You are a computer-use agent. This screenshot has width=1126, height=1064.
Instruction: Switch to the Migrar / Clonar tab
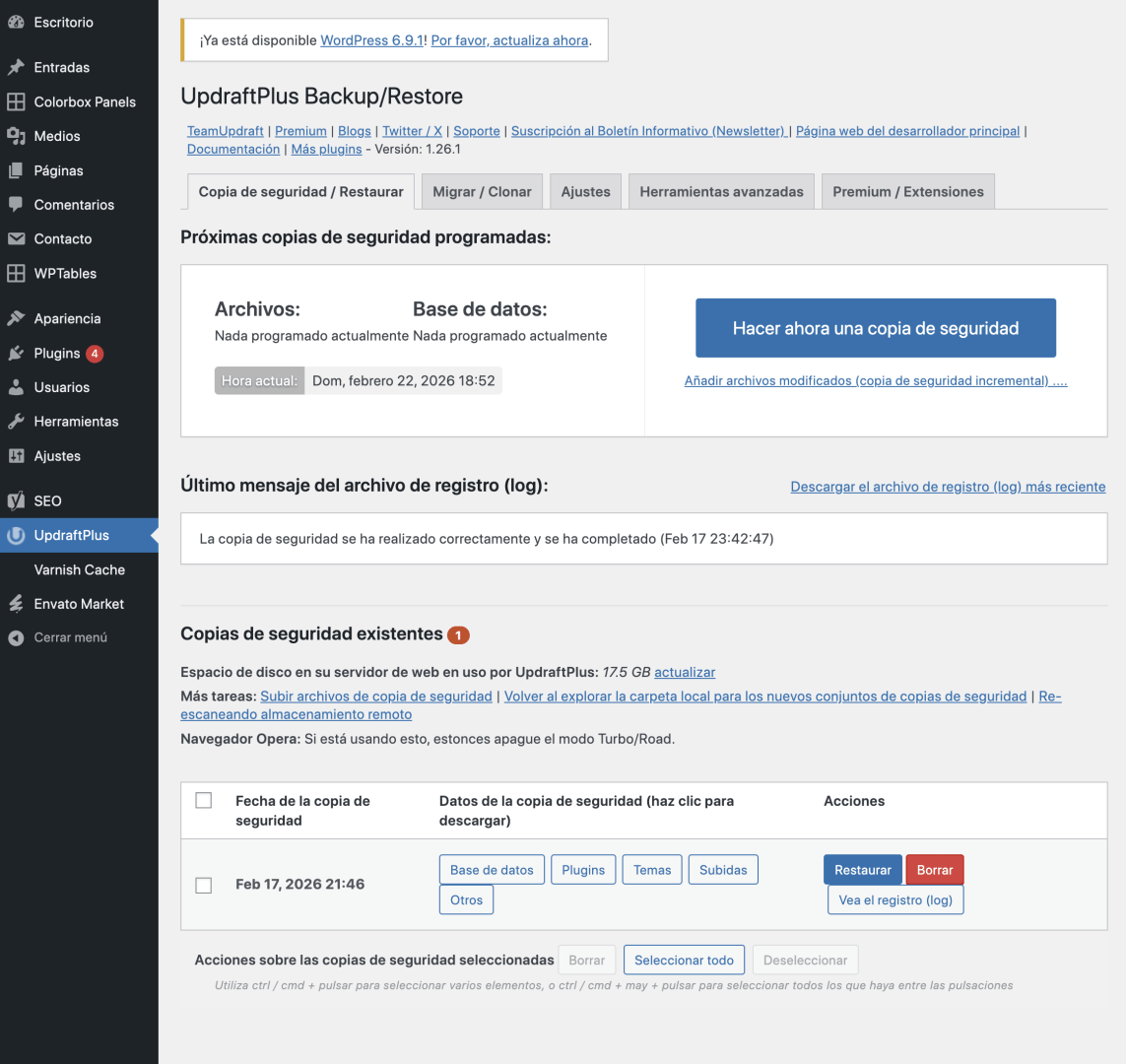[x=482, y=192]
